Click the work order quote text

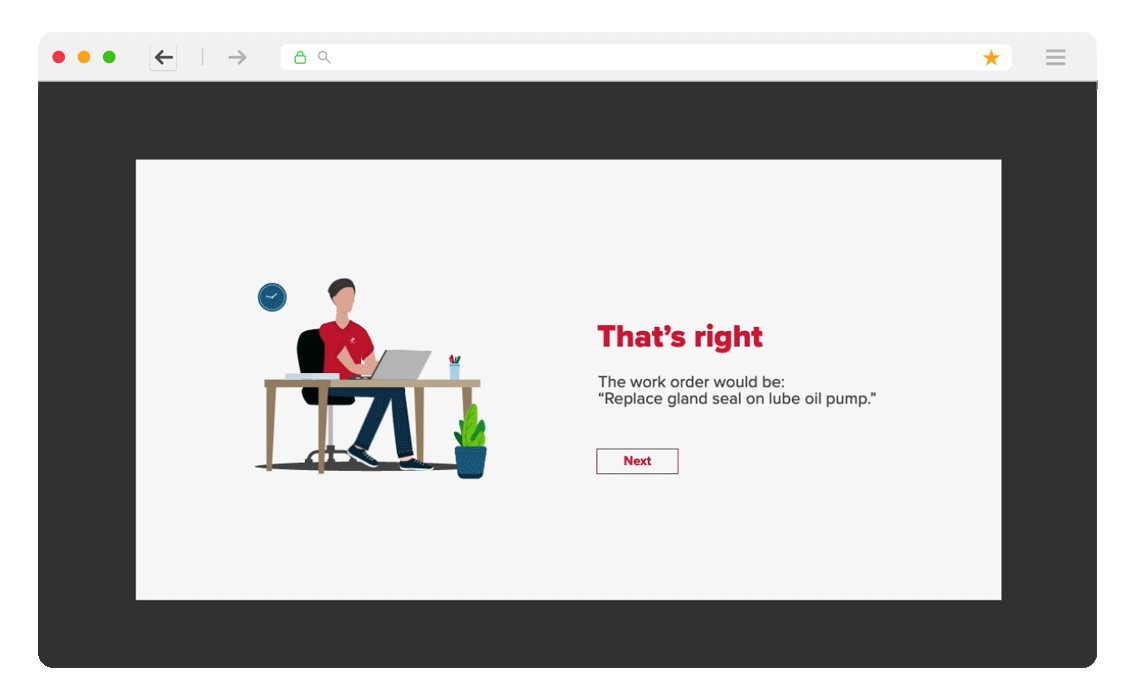tap(736, 399)
